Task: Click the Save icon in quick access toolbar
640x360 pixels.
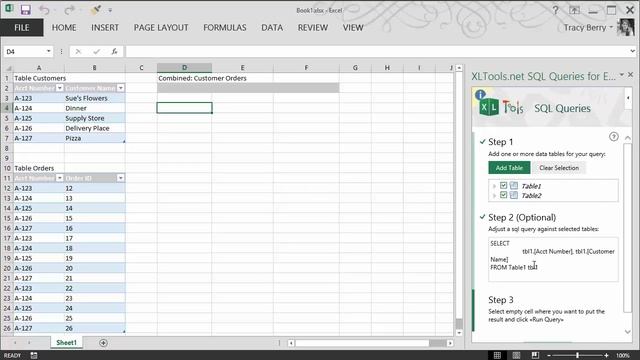Action: [25, 10]
